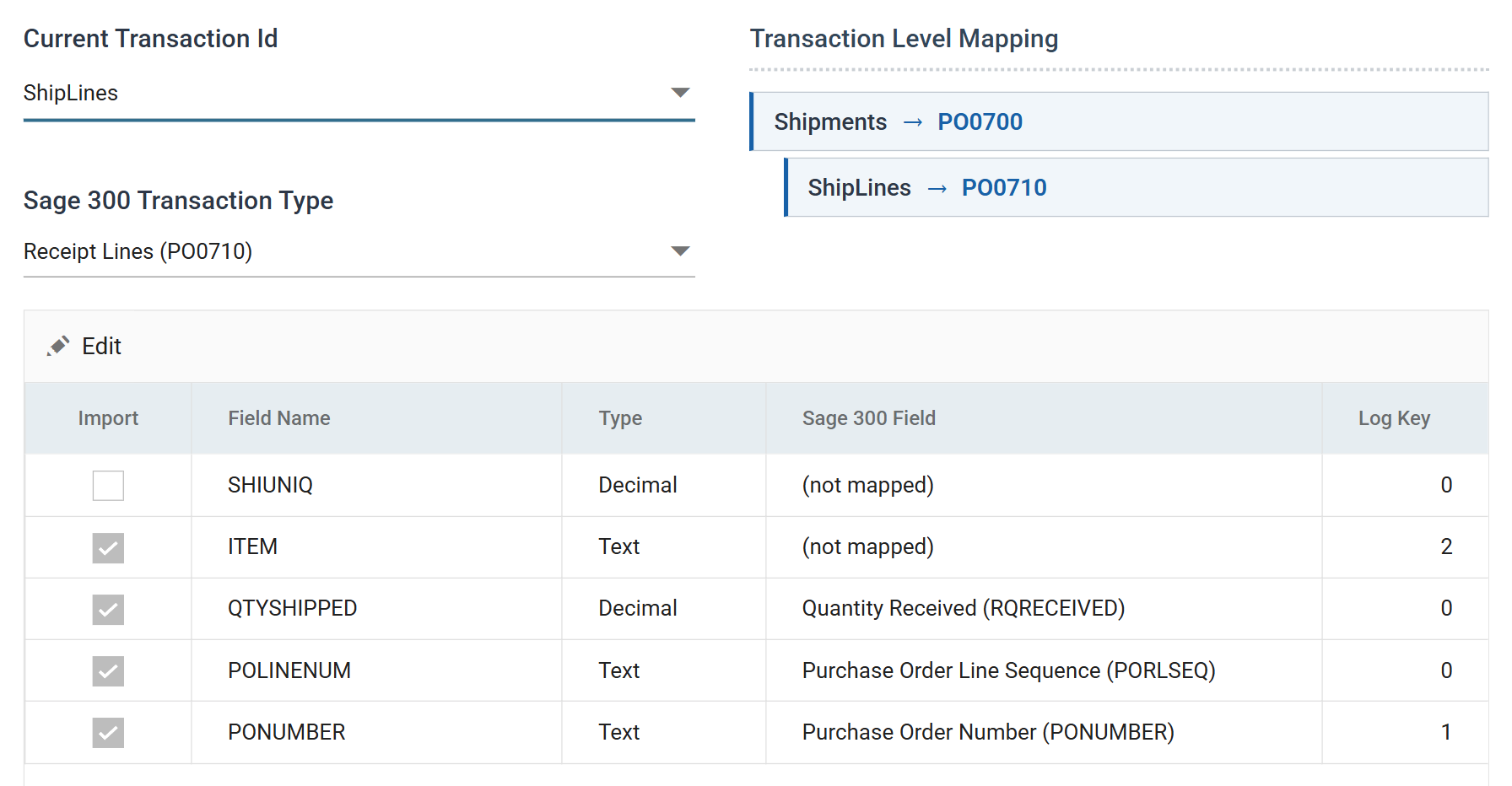Uncheck the QTYSHIPPED import checkbox
This screenshot has width=1512, height=786.
coord(108,609)
